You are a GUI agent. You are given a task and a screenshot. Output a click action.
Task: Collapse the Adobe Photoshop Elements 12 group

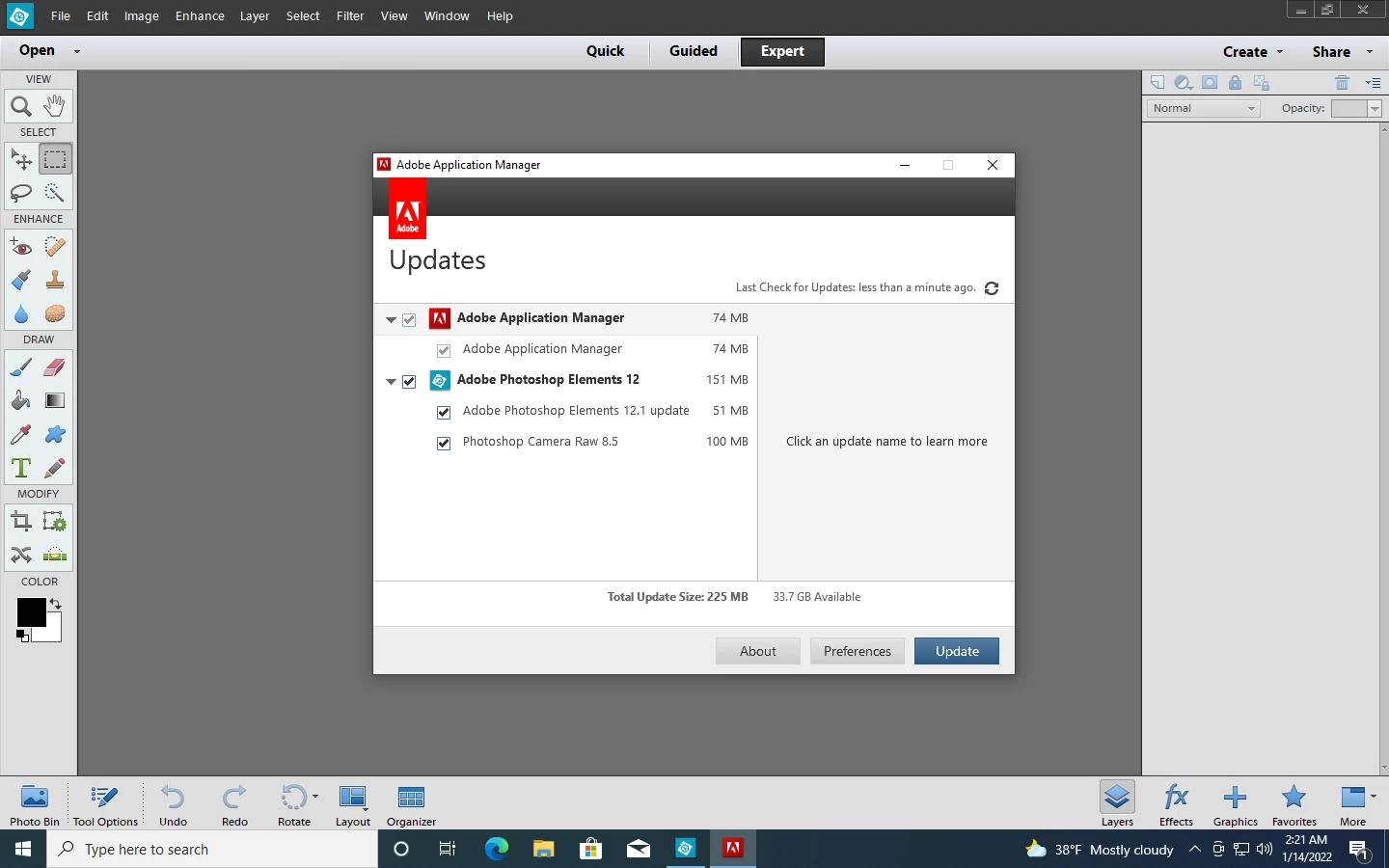391,381
